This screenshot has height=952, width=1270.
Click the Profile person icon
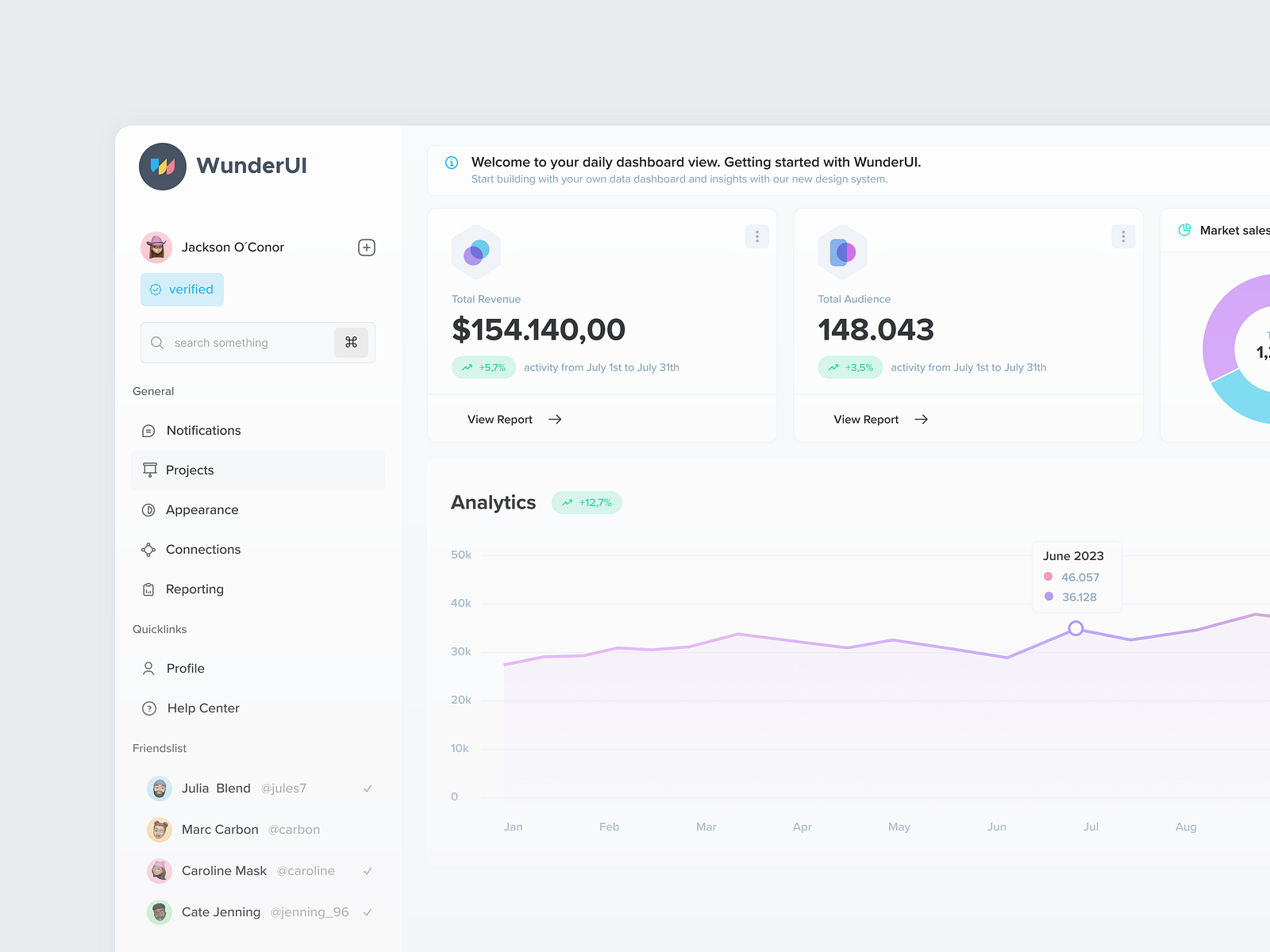pyautogui.click(x=149, y=668)
